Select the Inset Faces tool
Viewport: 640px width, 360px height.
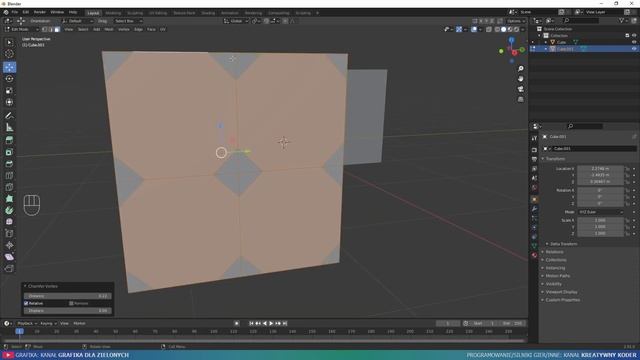pyautogui.click(x=9, y=152)
